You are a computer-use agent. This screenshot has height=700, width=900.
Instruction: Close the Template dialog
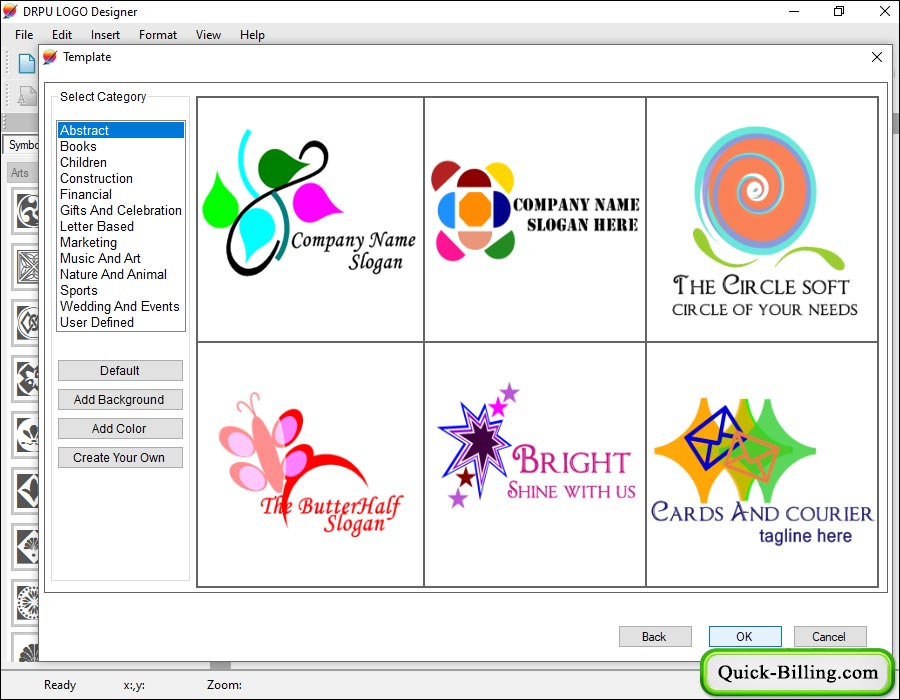(x=876, y=57)
